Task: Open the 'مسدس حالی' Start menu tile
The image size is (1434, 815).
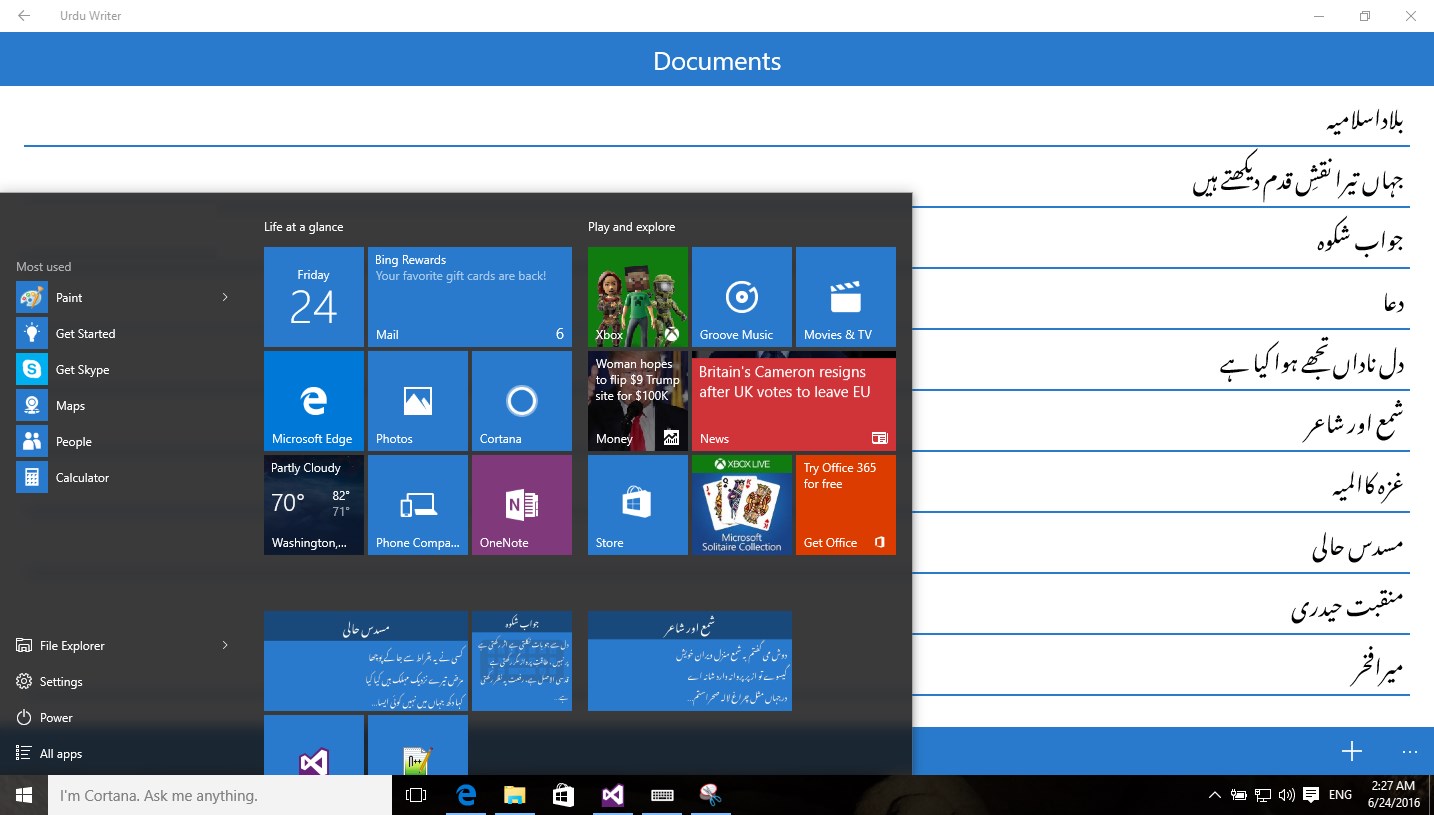Action: [366, 661]
